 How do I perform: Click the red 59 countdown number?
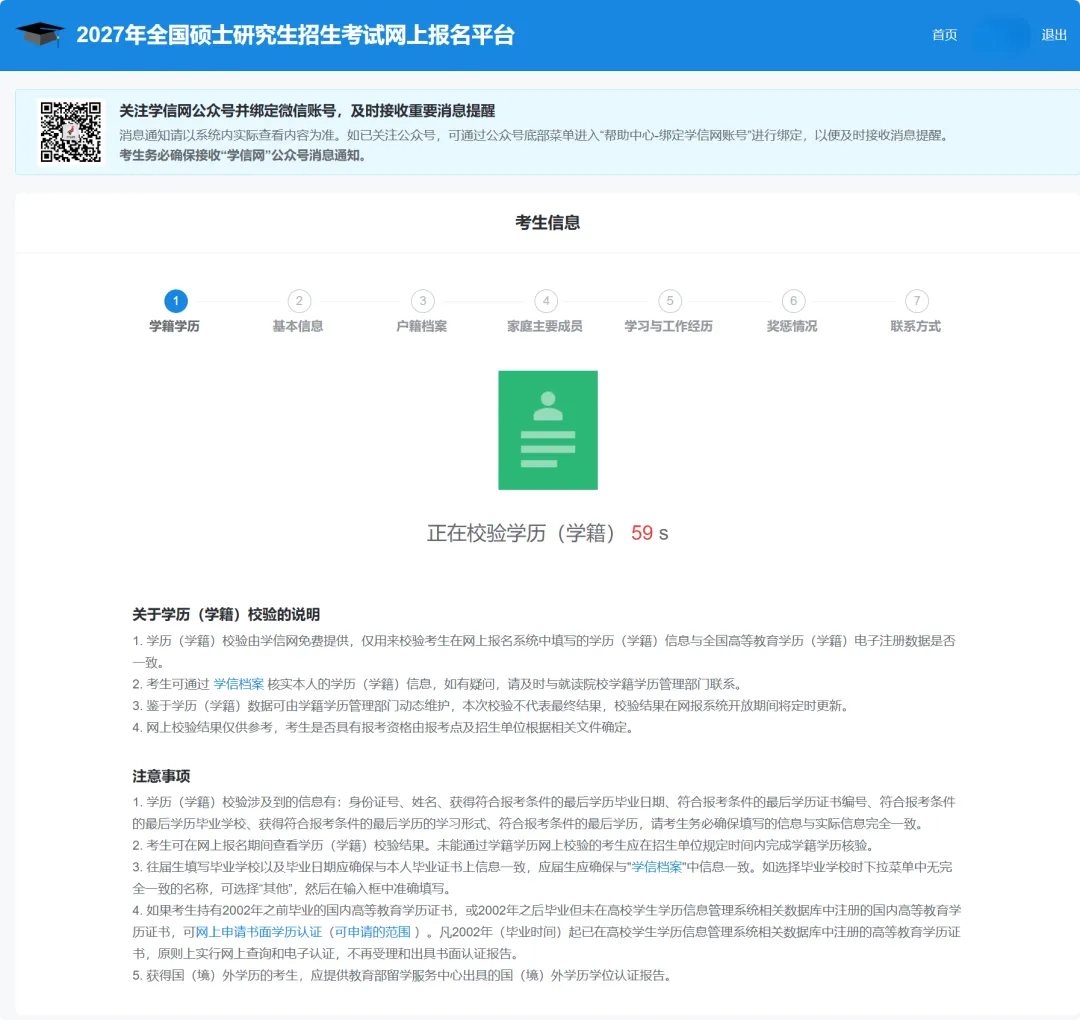tap(642, 533)
